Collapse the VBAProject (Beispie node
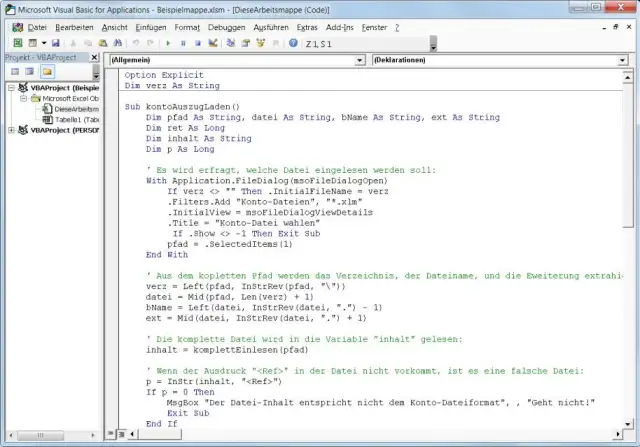Viewport: 640px width, 447px height. click(x=12, y=88)
